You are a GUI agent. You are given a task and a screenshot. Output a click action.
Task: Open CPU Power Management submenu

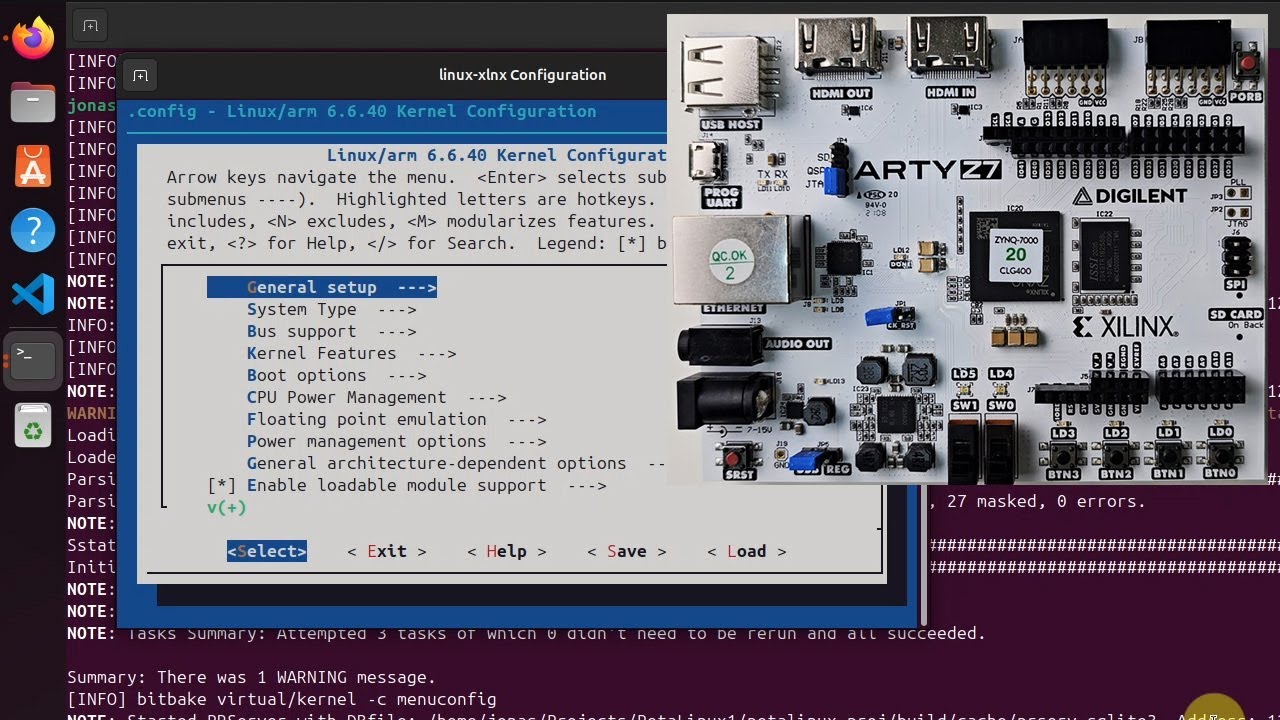pyautogui.click(x=376, y=397)
